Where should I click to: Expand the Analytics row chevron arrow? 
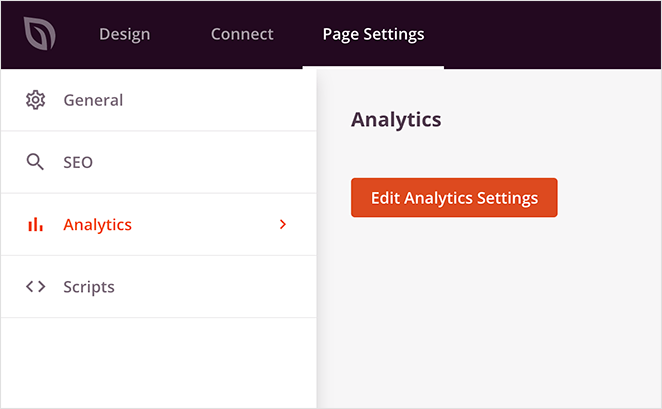[283, 225]
